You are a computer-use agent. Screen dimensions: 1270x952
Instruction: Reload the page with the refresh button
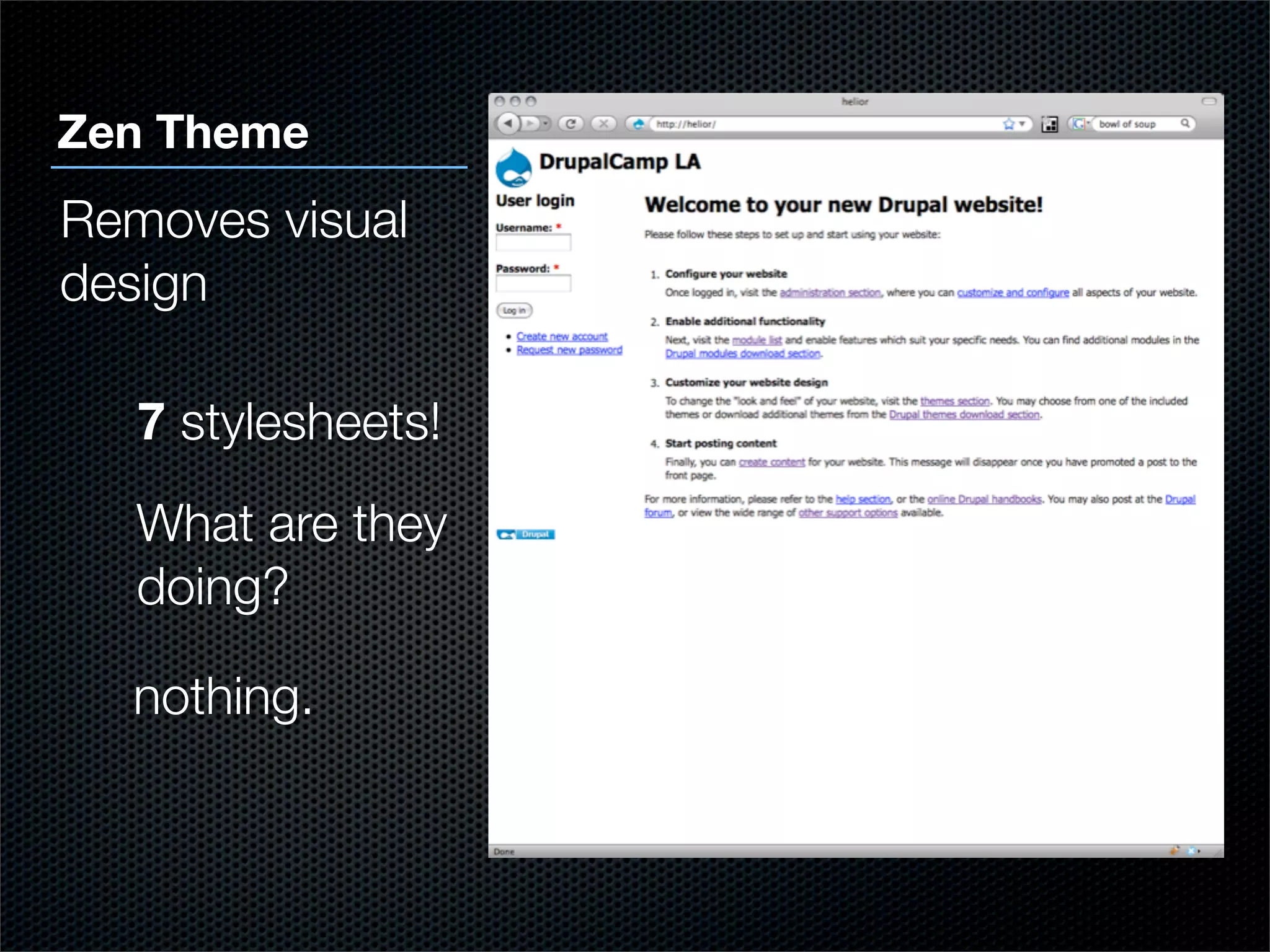coord(571,123)
